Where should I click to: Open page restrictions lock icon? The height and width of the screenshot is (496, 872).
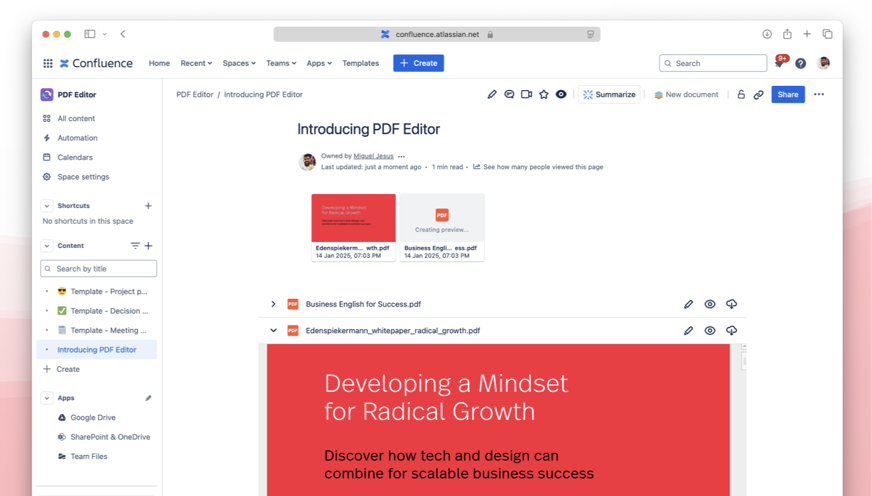741,95
